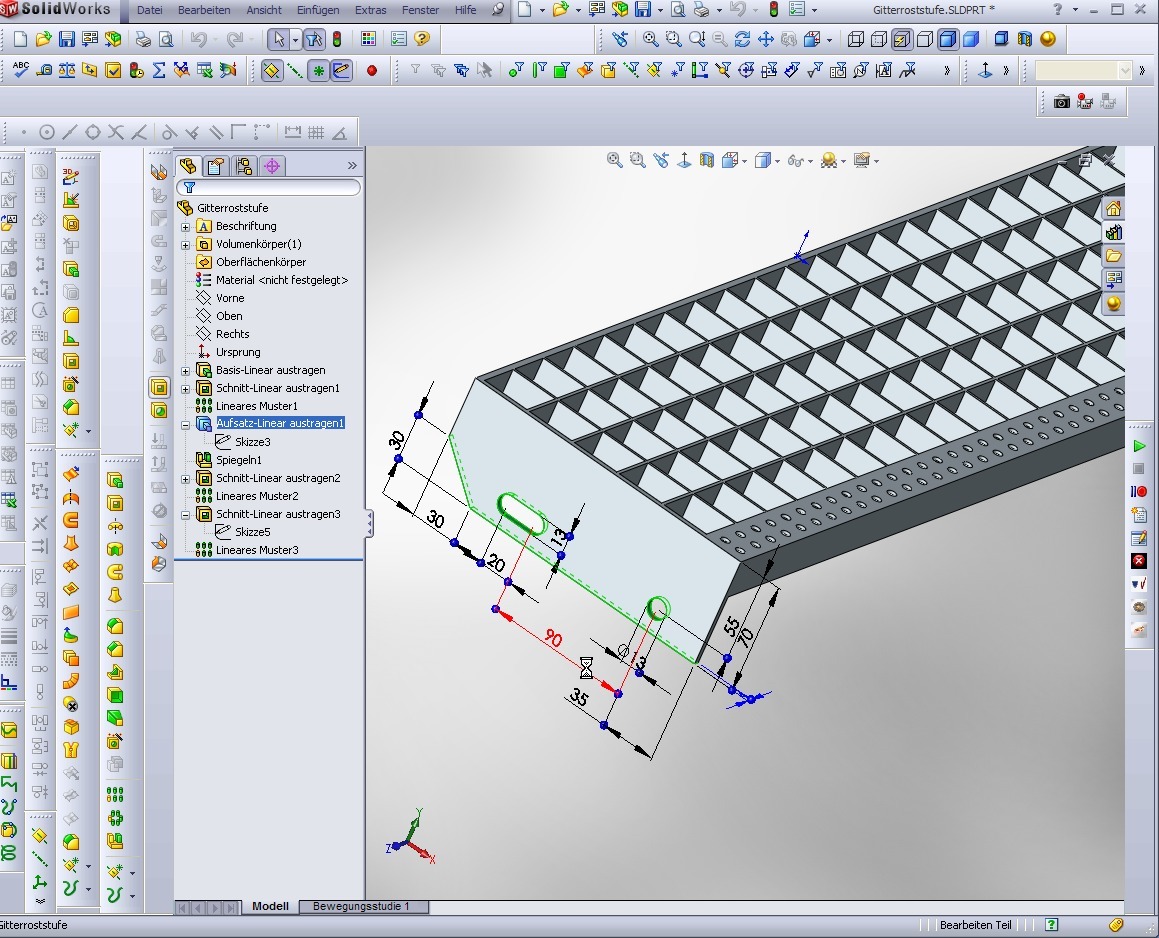The height and width of the screenshot is (938, 1159).
Task: Click the red record dot icon
Action: coord(372,71)
